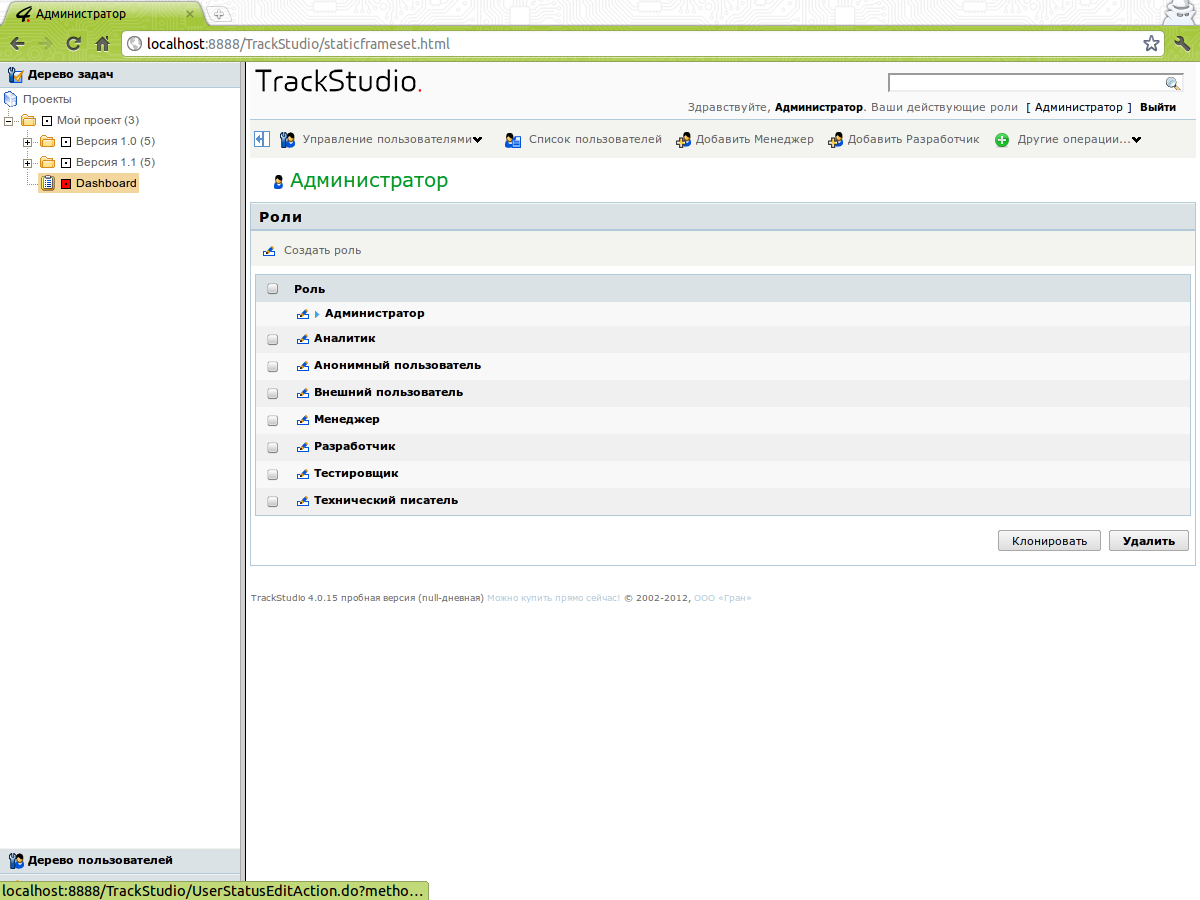
Task: Check the Разработчик role checkbox
Action: point(273,448)
